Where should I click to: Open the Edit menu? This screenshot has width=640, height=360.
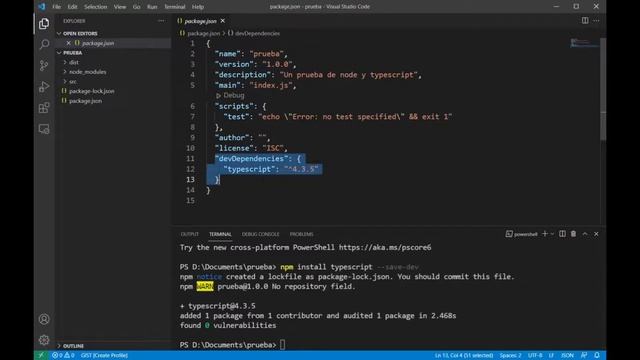point(72,7)
